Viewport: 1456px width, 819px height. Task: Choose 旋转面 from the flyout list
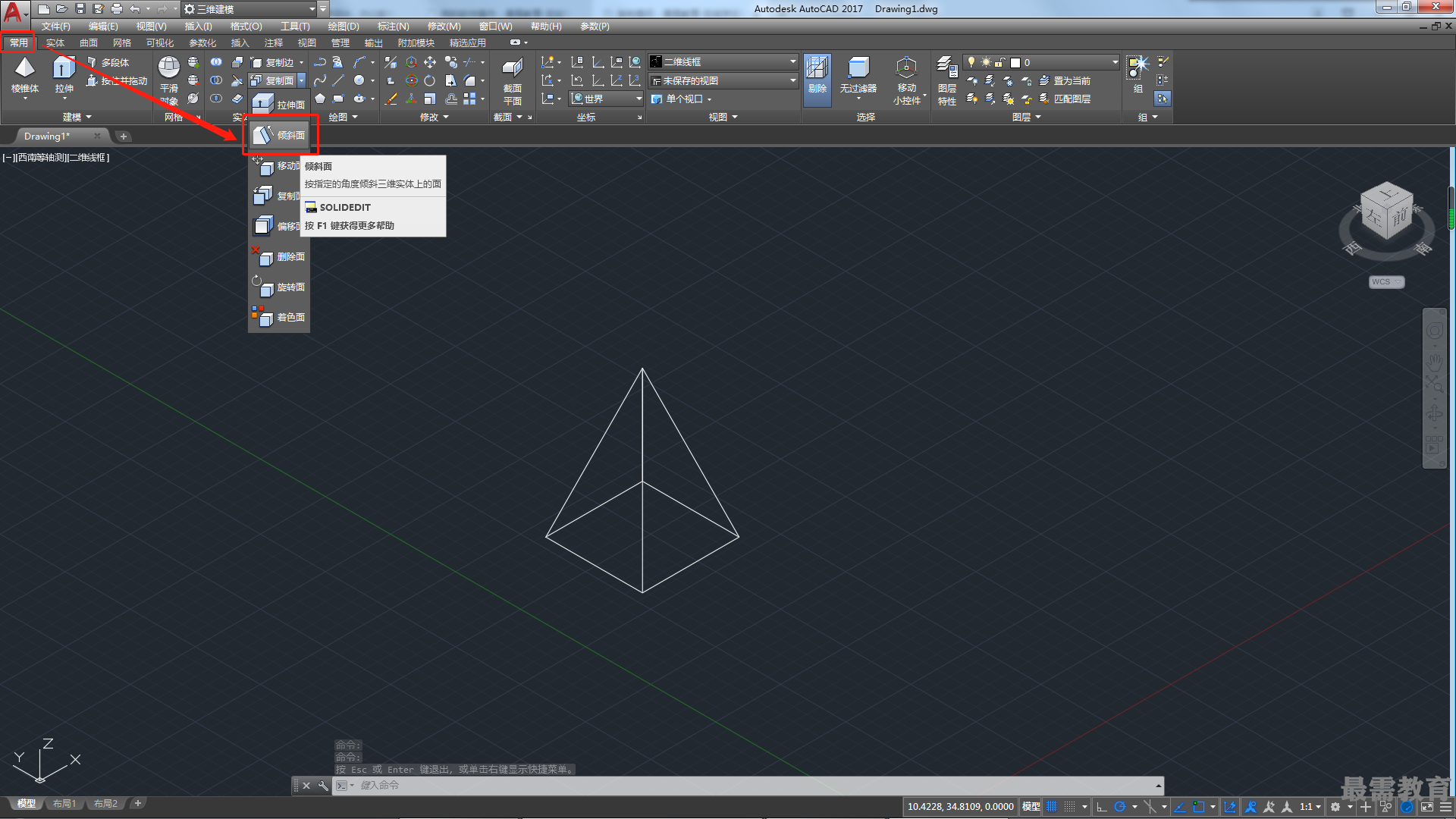[x=279, y=287]
